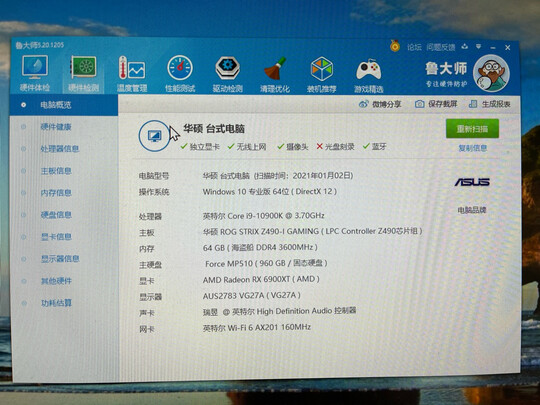Click the download icon beside 问题反馈
This screenshot has width=540, height=405.
click(x=465, y=46)
